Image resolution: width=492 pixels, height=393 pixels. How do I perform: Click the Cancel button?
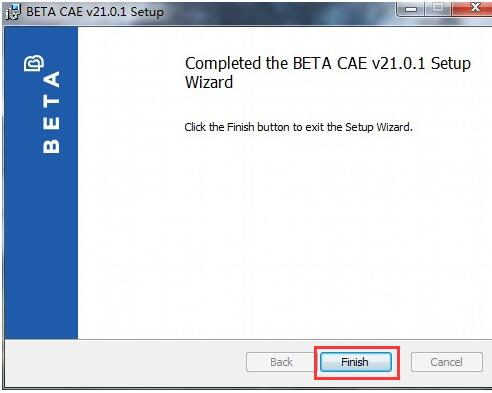click(x=447, y=362)
